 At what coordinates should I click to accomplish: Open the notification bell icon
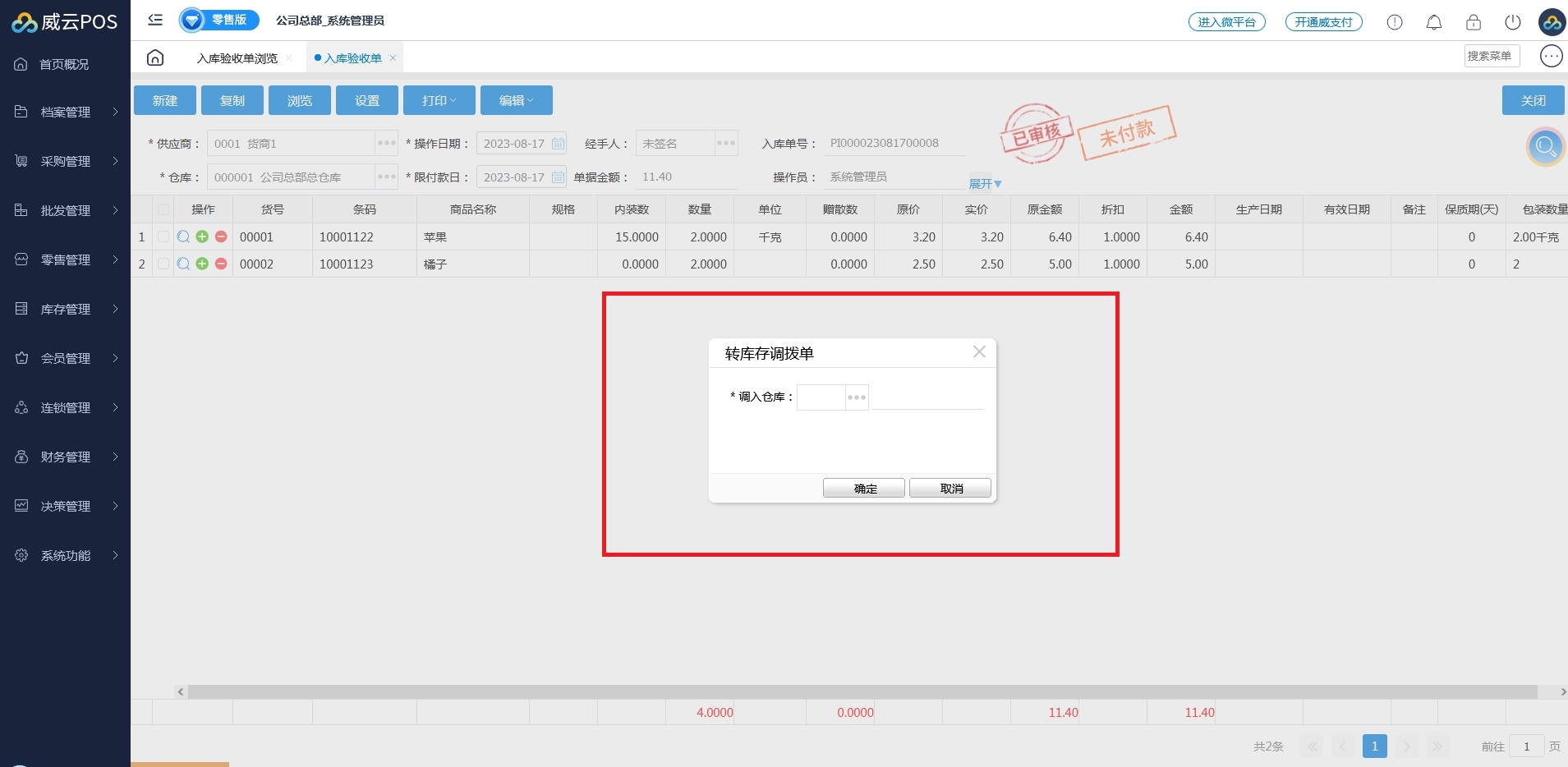tap(1433, 22)
